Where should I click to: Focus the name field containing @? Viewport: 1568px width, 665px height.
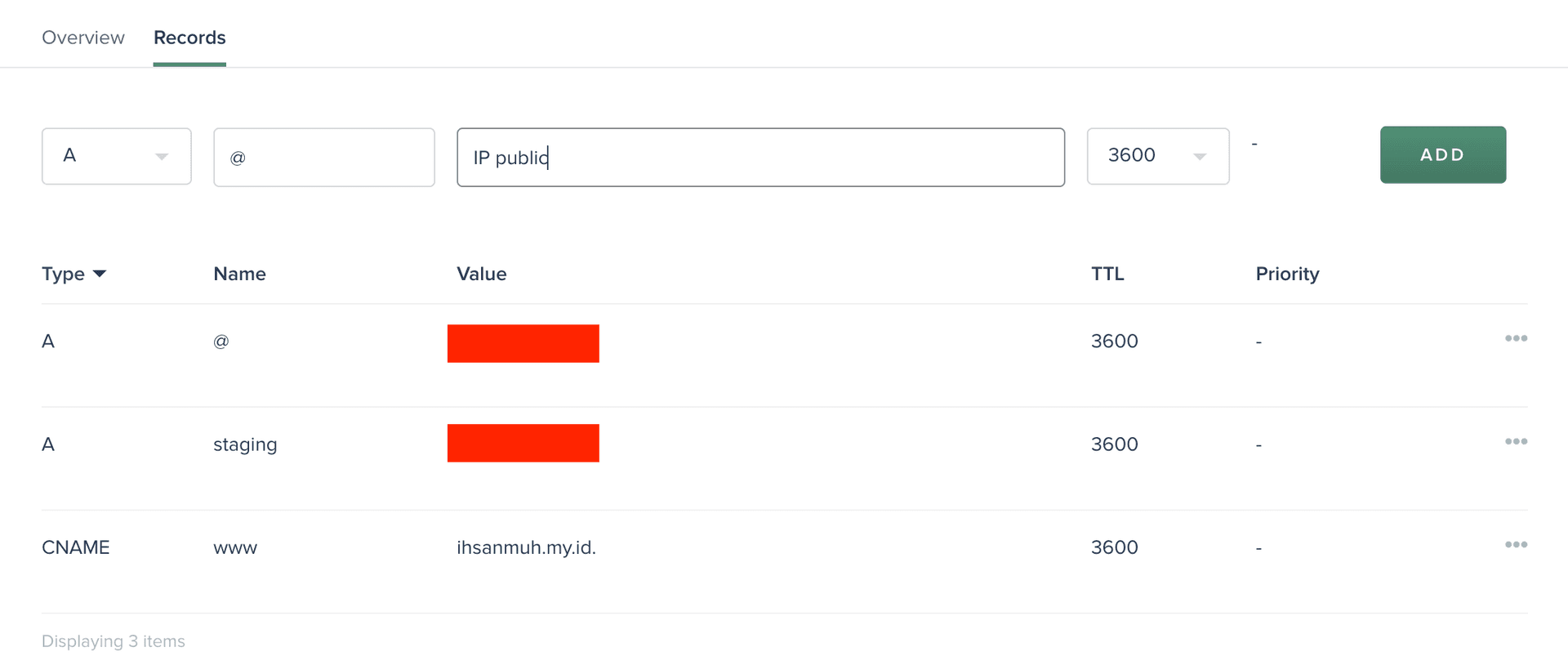coord(324,157)
